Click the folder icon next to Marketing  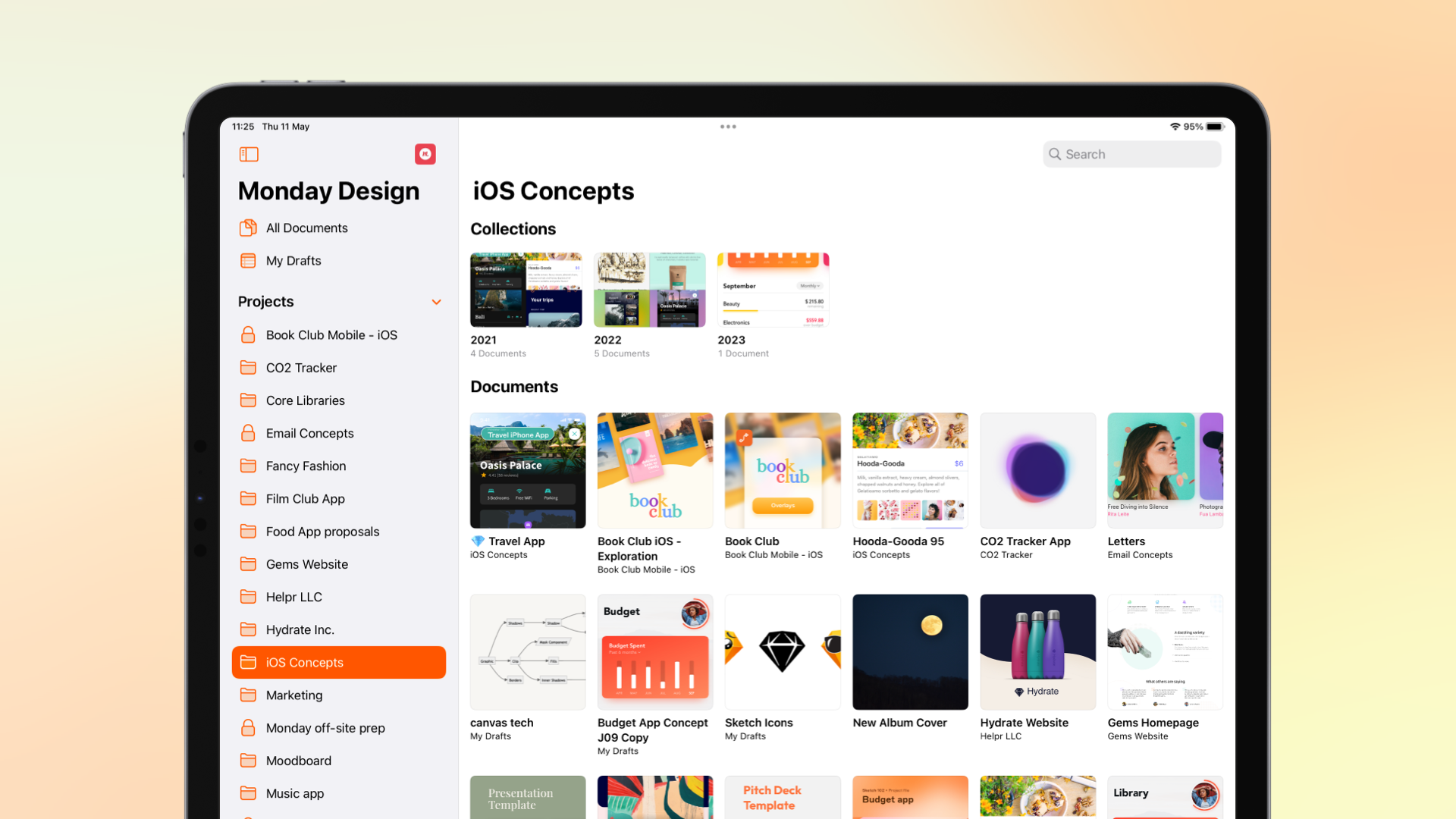(249, 694)
